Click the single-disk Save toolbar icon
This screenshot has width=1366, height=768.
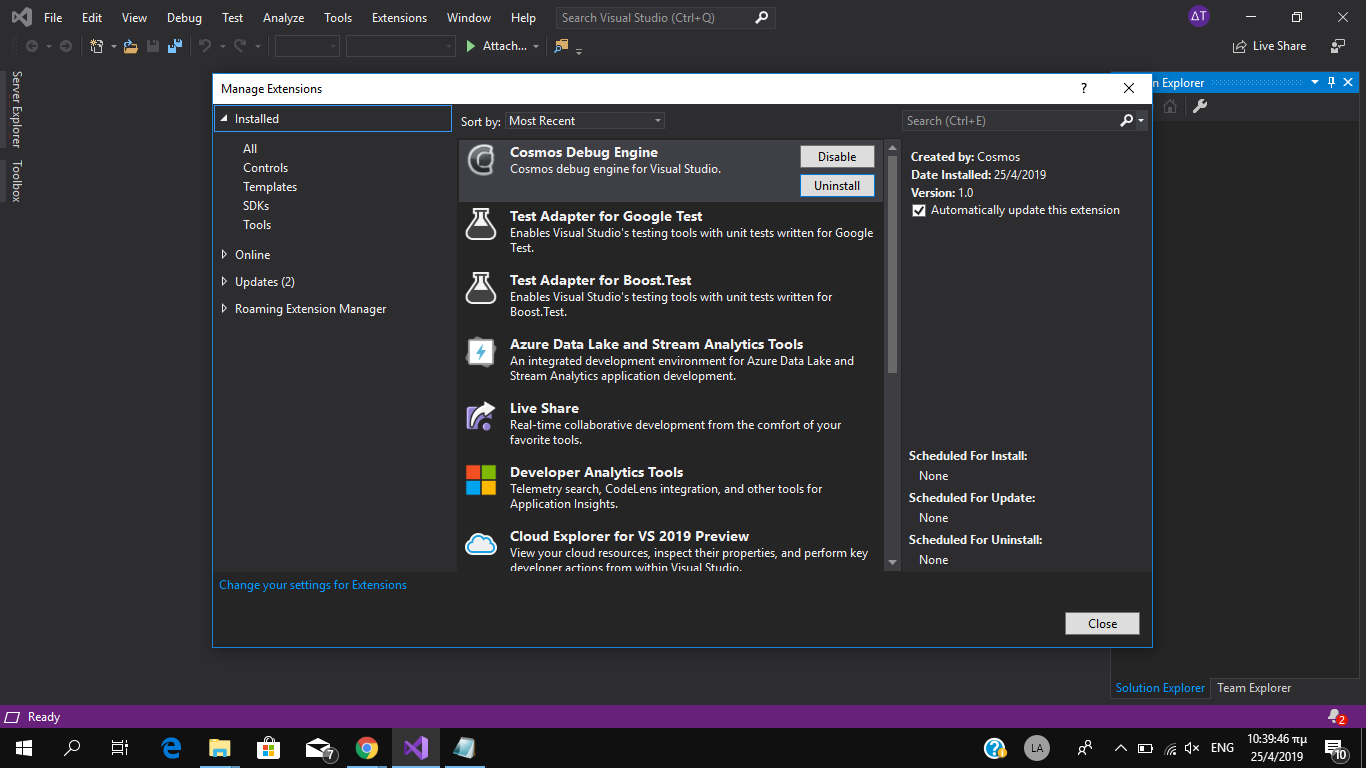pos(153,46)
